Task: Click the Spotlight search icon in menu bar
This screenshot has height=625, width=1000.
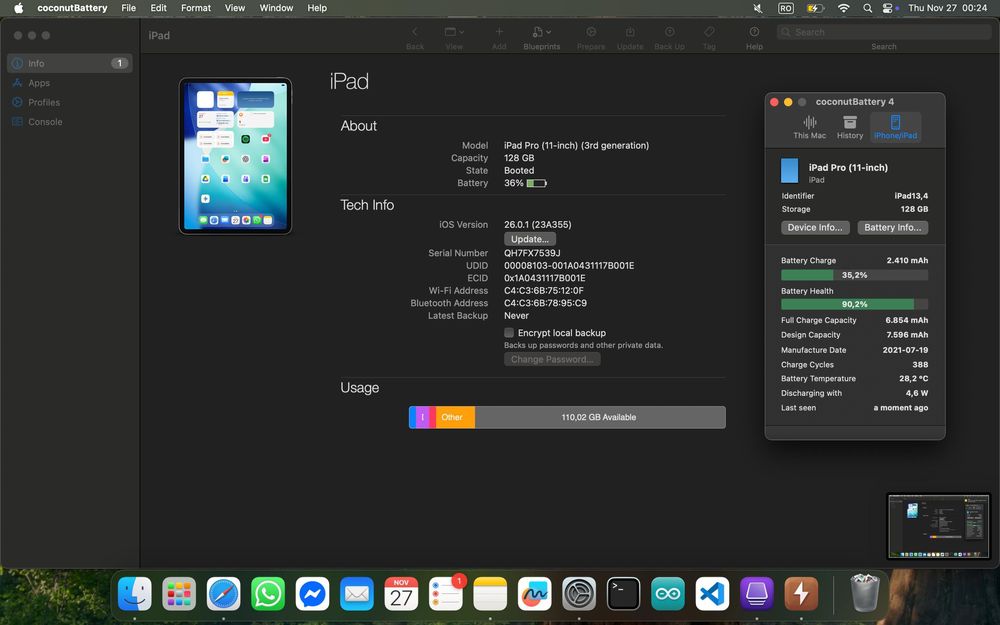Action: [867, 8]
